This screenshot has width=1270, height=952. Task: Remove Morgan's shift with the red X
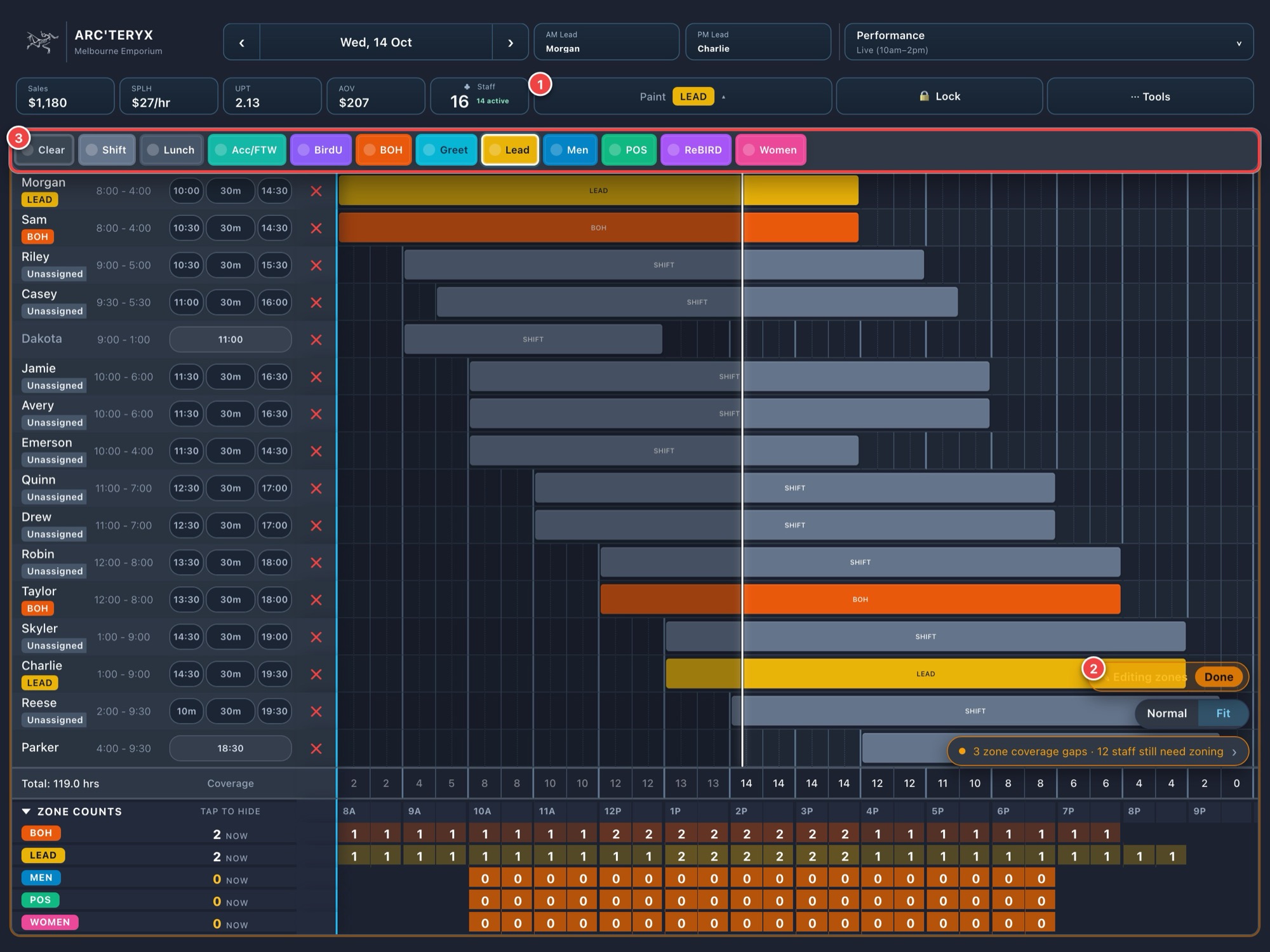coord(316,191)
